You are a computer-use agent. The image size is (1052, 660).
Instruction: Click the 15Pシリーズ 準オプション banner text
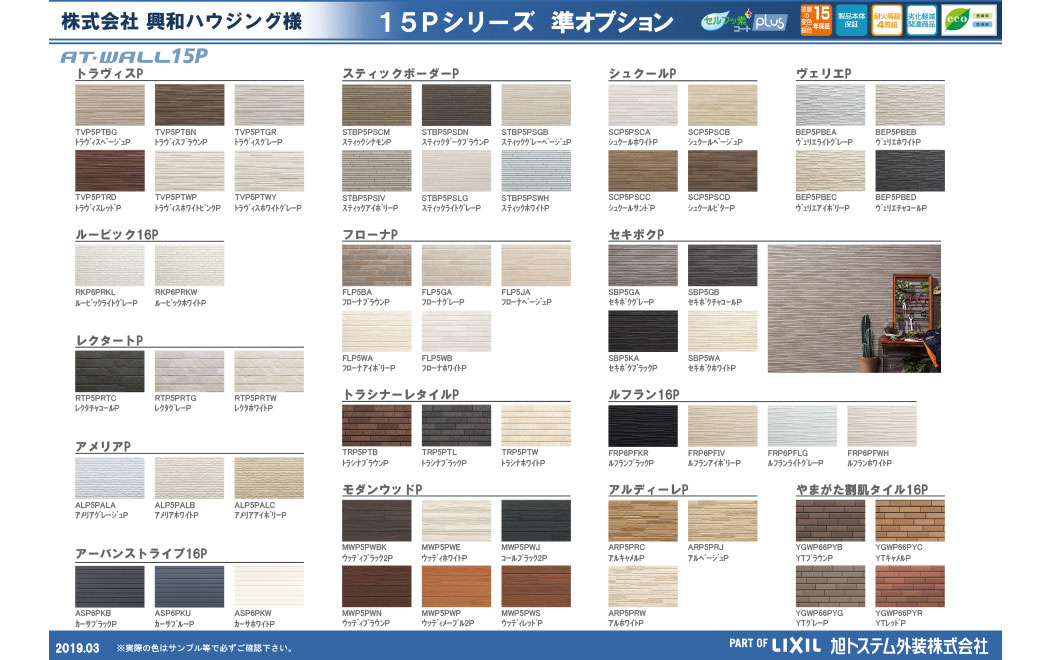click(525, 21)
